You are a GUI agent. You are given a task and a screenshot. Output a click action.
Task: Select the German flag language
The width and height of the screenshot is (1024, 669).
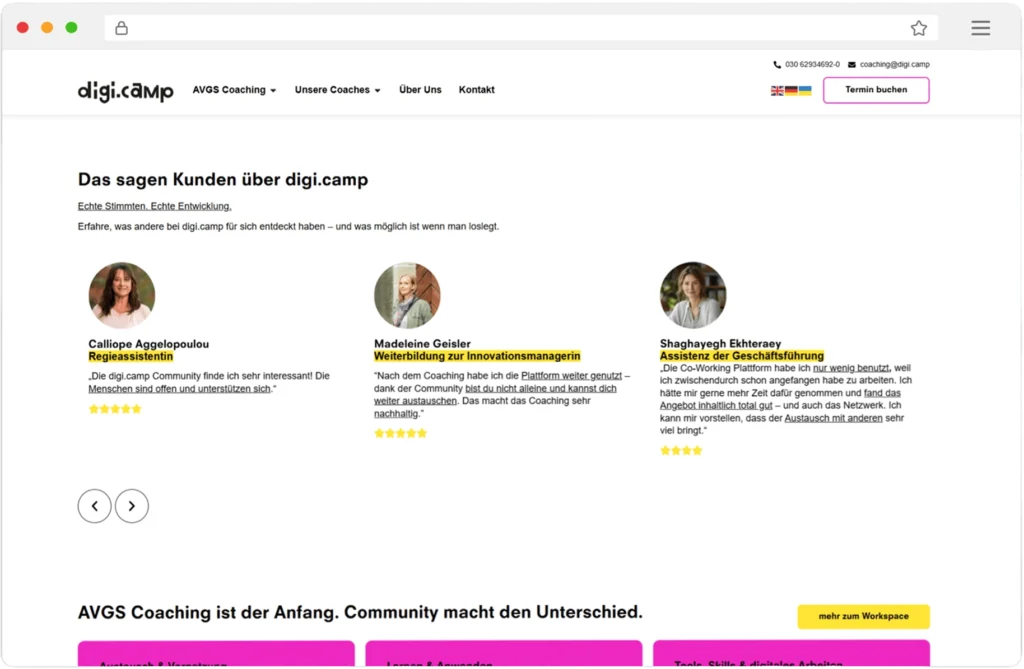click(x=791, y=90)
